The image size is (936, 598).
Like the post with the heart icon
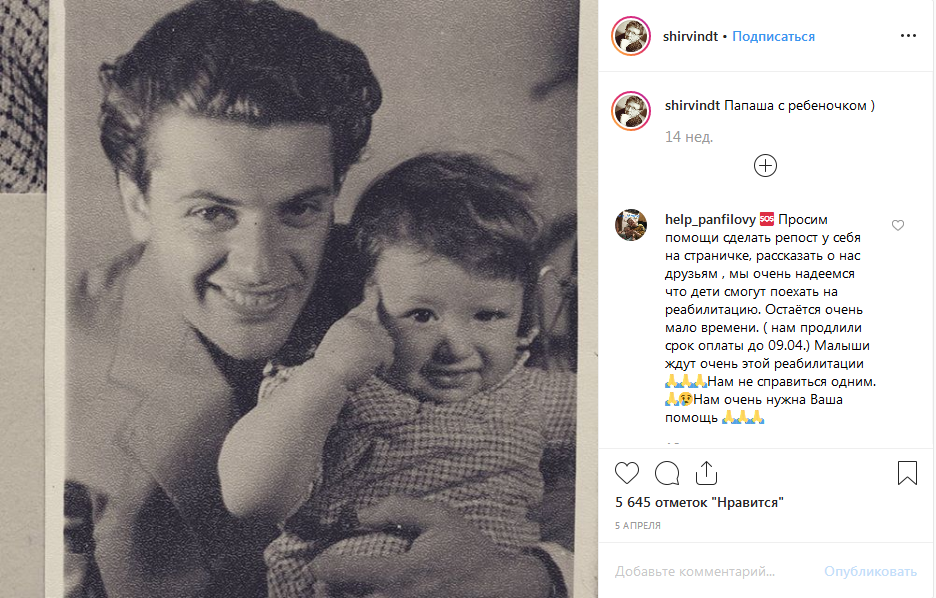pyautogui.click(x=627, y=472)
